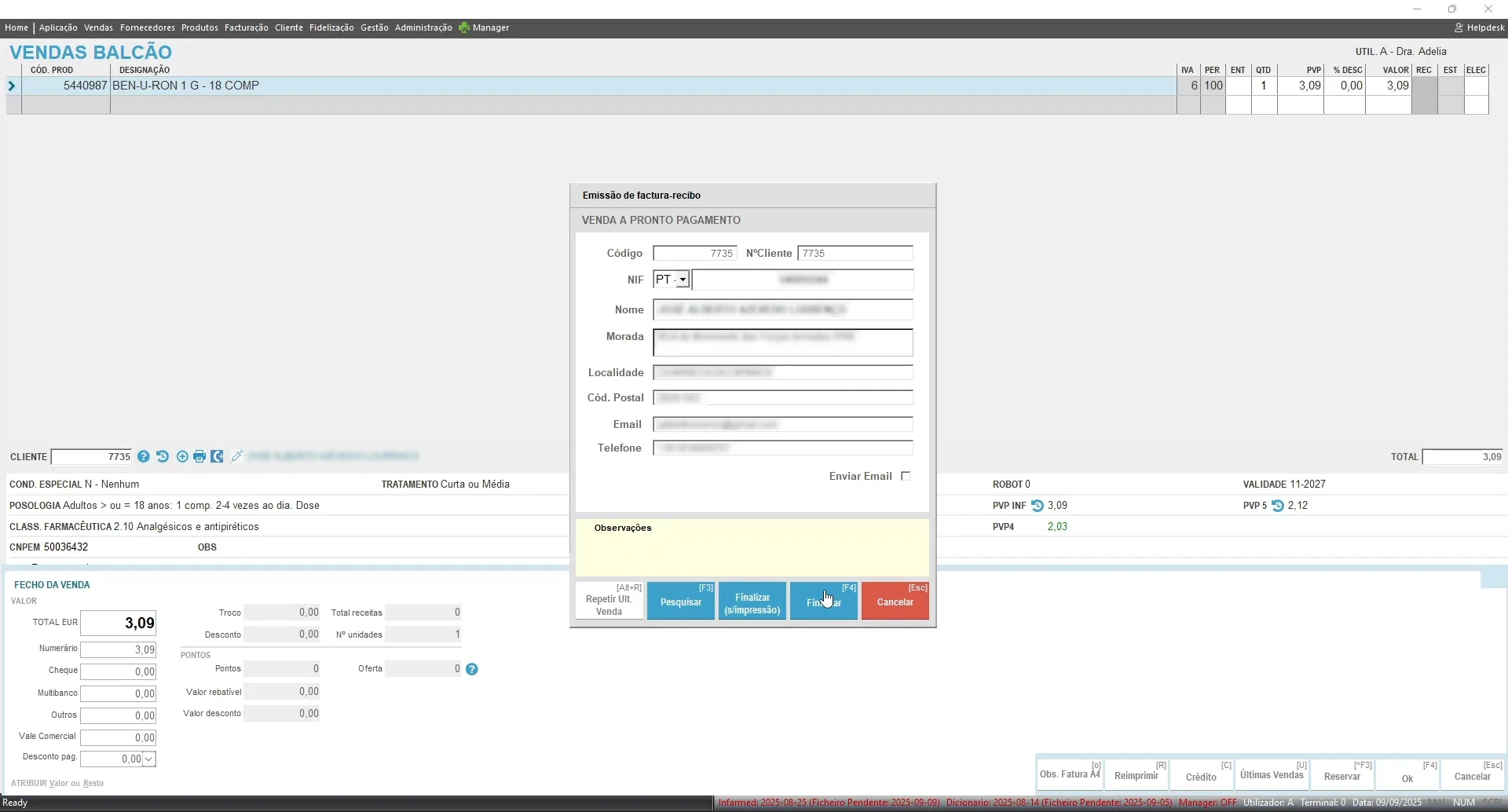Click the row arrow for BEN-U-RON
The height and width of the screenshot is (812, 1508).
12,86
